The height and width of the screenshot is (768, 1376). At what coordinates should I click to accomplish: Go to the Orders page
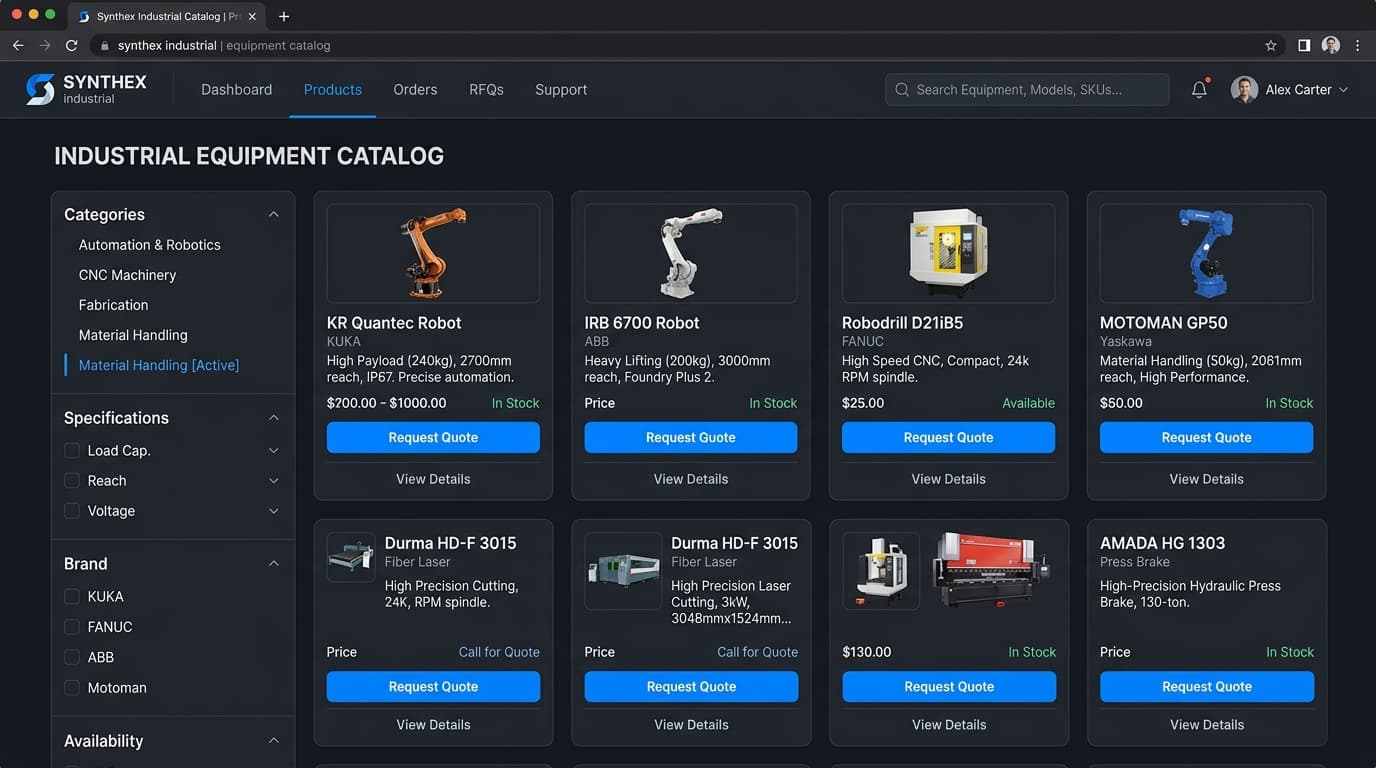[415, 90]
